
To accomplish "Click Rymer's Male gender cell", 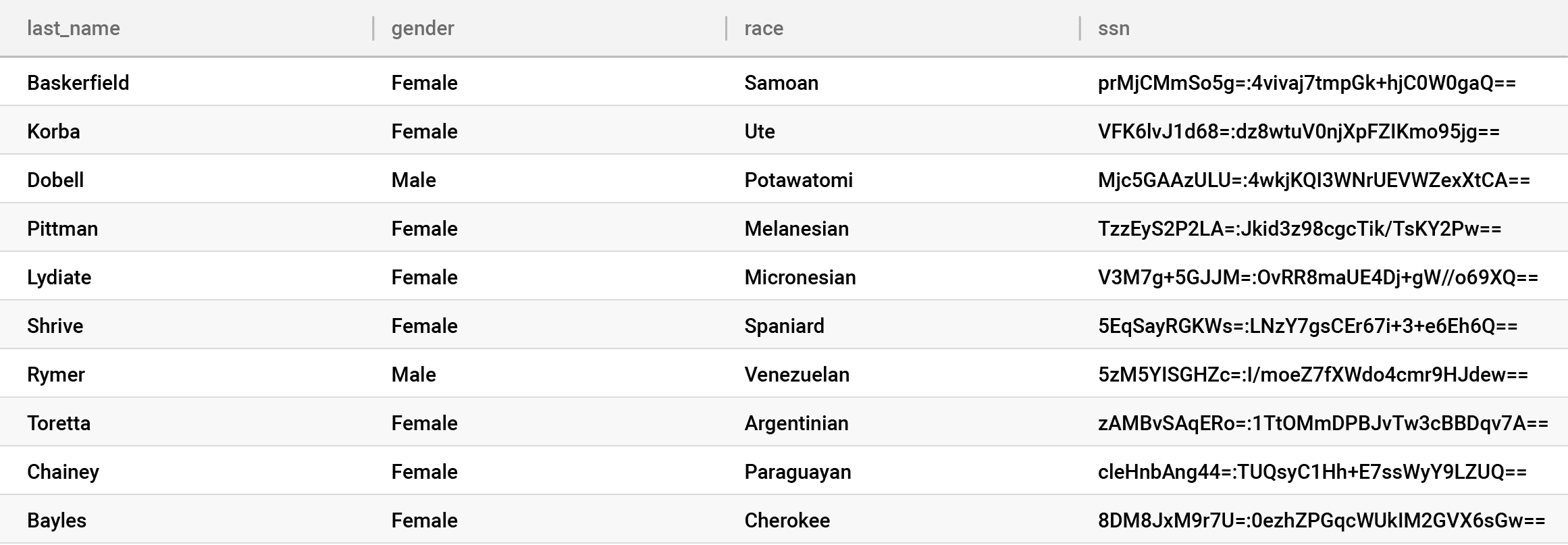I will click(414, 374).
